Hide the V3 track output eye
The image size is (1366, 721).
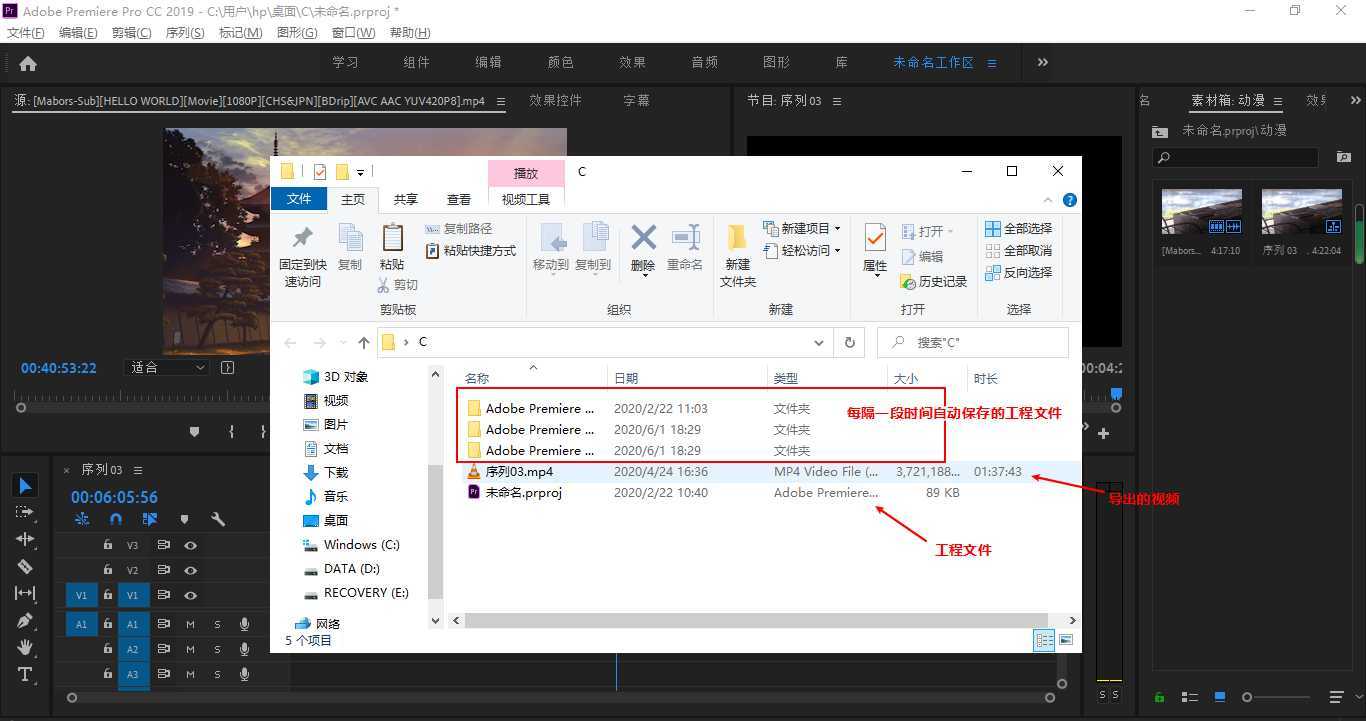190,545
